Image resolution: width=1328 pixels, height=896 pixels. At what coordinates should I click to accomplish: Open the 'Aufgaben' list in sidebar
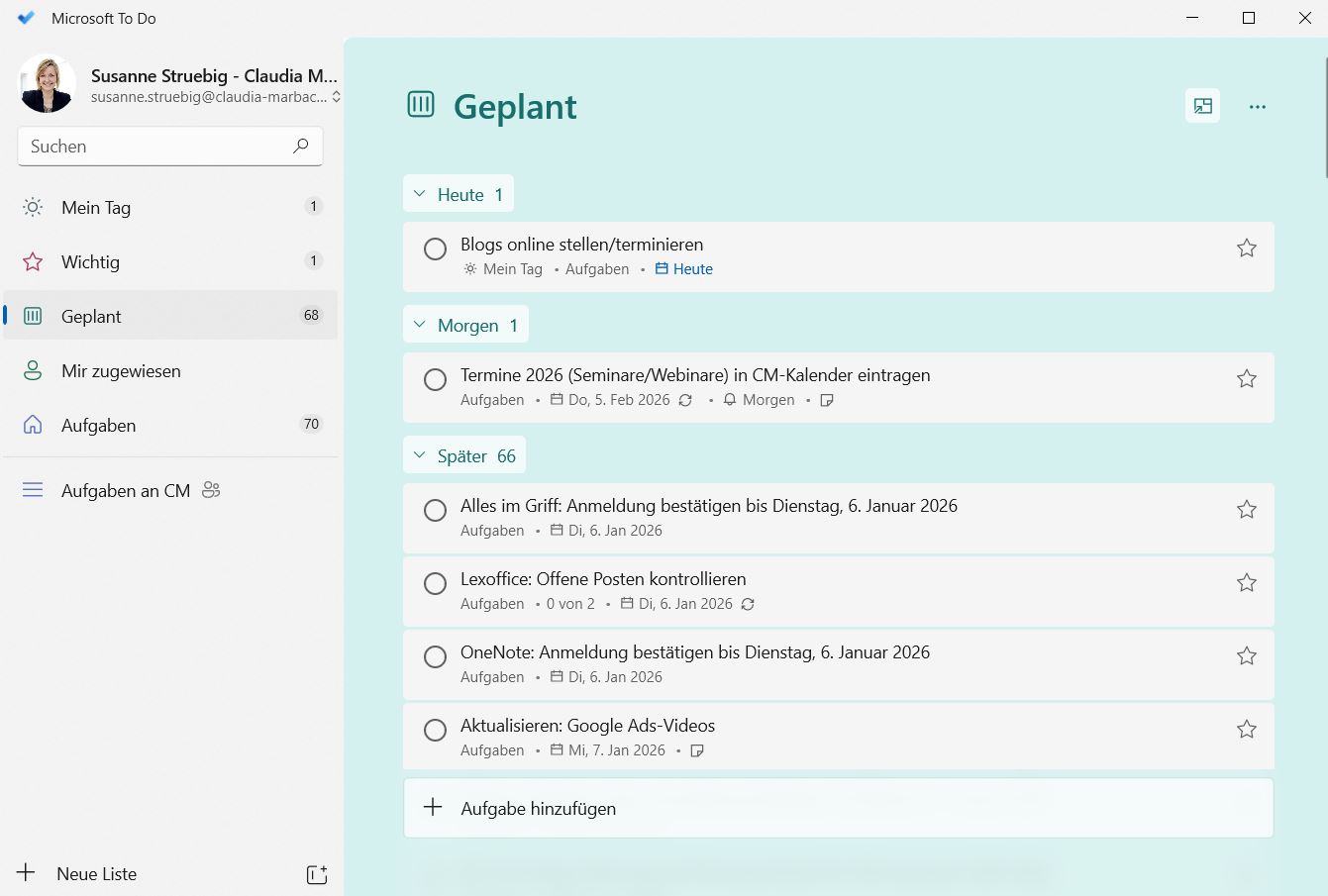coord(170,425)
